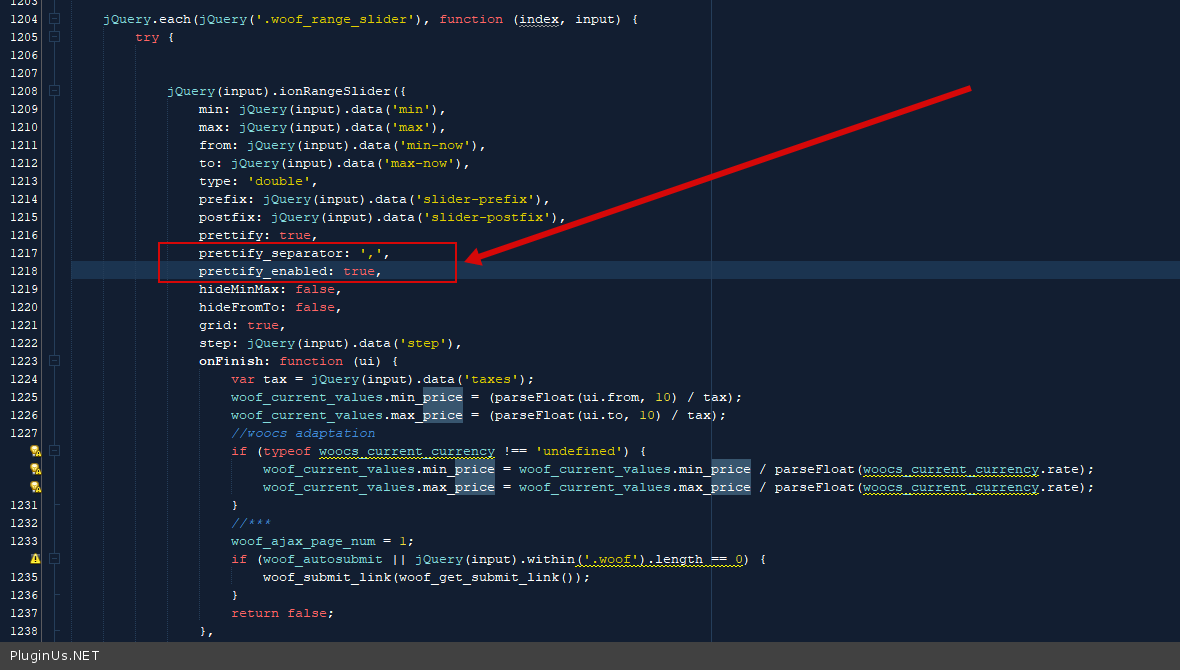
Task: Click the underlined woocs_current_currency in the typeof check
Action: tap(406, 451)
